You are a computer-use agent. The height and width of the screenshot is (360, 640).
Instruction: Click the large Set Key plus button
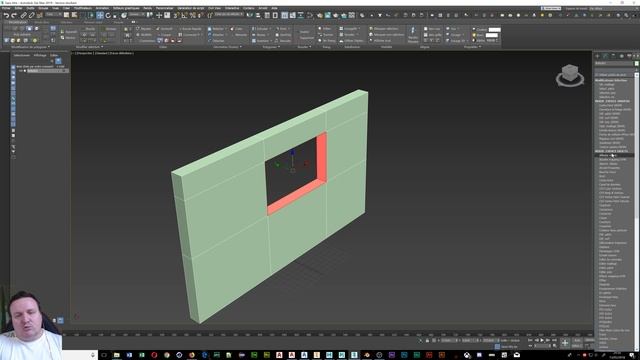tap(565, 343)
